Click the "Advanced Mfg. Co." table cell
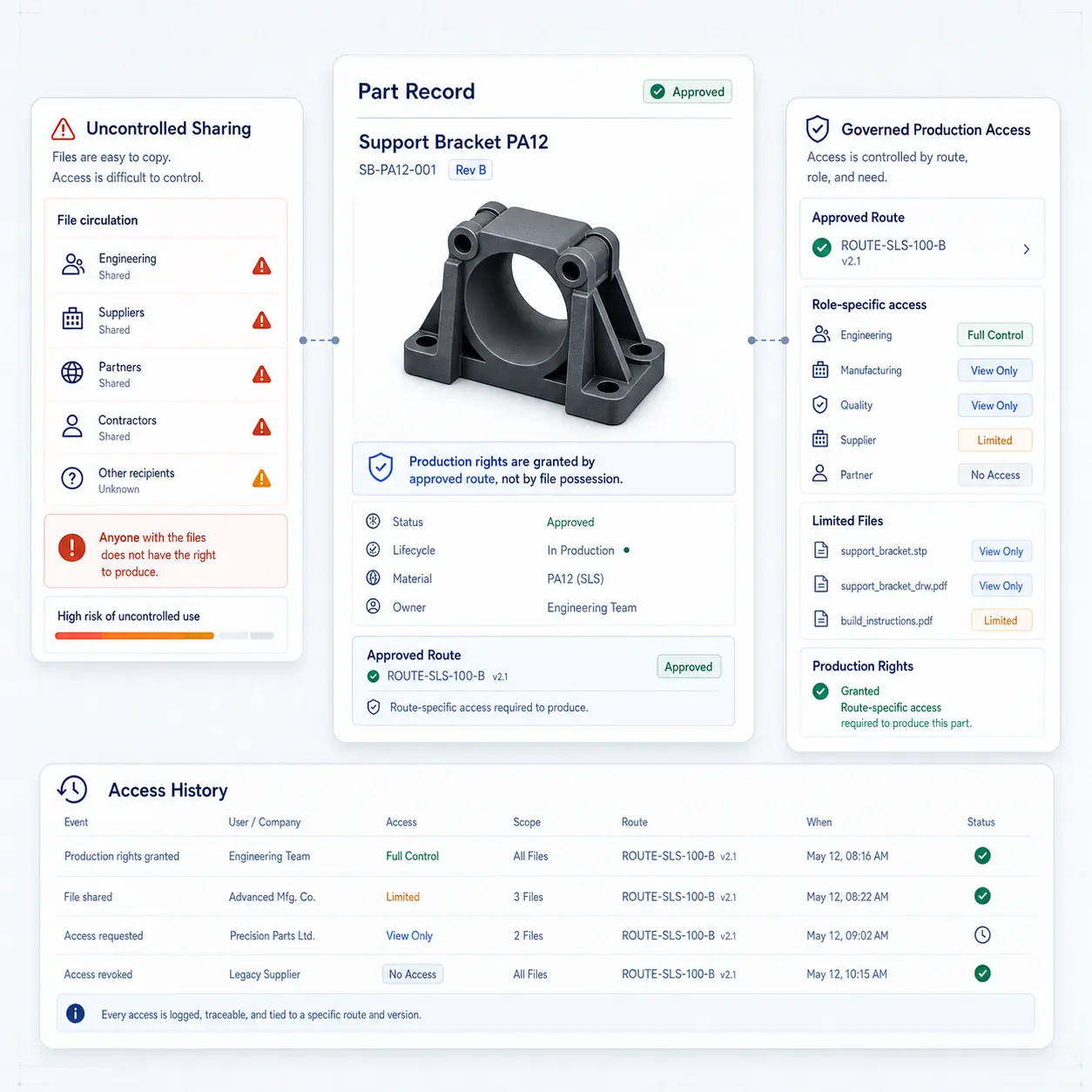Viewport: 1092px width, 1092px height. [272, 897]
